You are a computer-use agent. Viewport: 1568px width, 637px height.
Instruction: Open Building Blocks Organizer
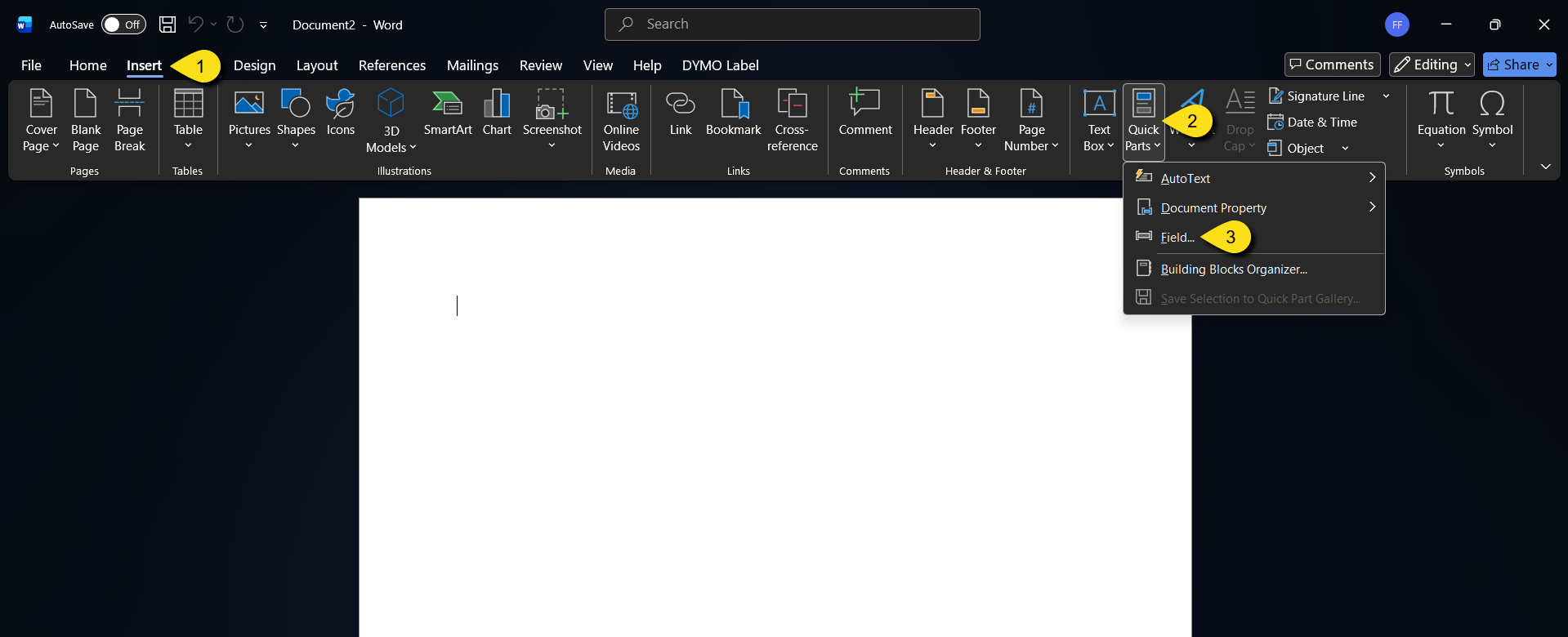pyautogui.click(x=1233, y=269)
